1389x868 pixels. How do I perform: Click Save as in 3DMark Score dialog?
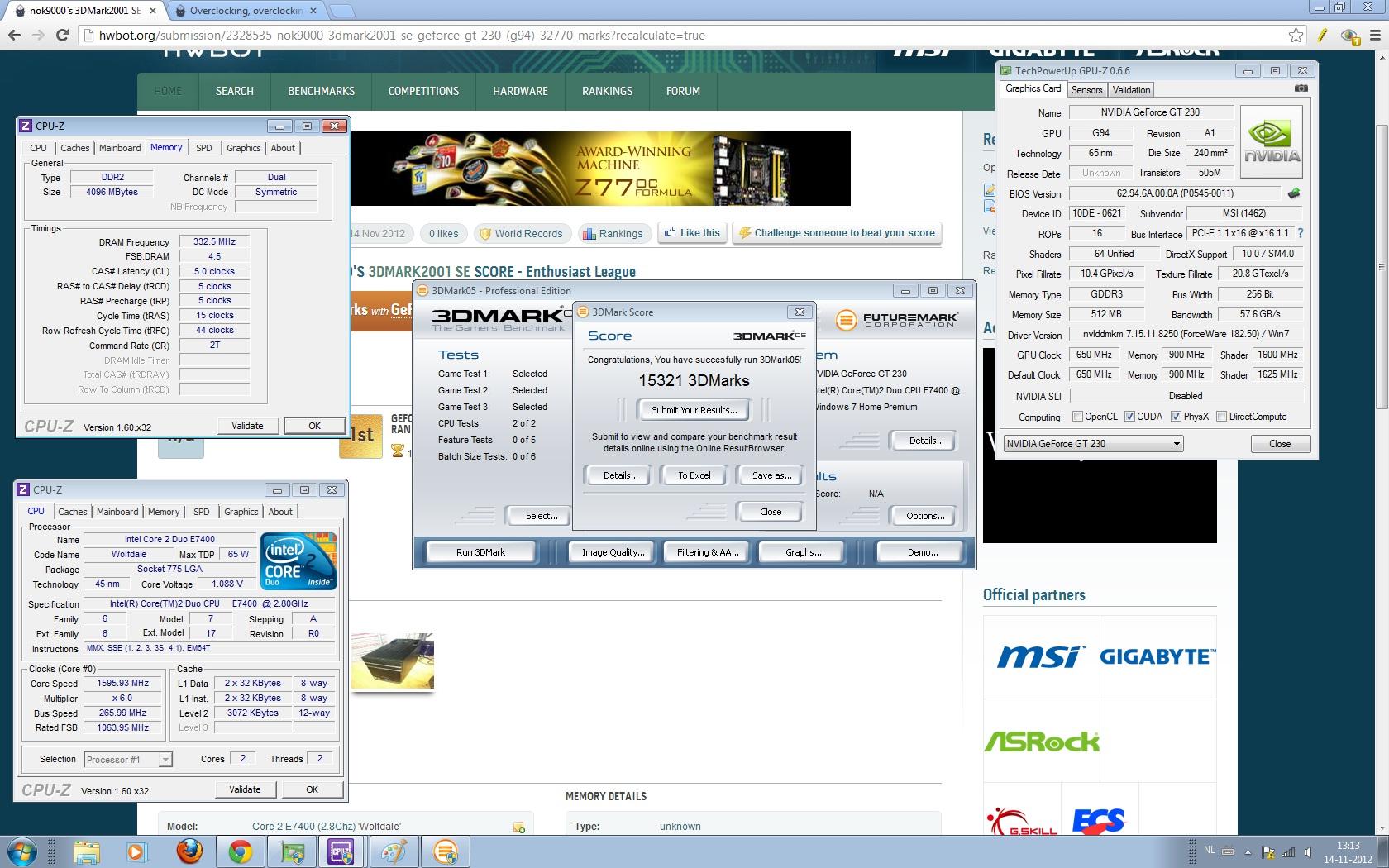click(x=771, y=475)
